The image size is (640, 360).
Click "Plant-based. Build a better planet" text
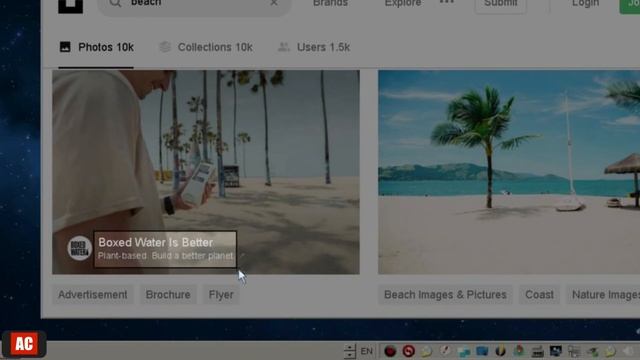(x=165, y=256)
